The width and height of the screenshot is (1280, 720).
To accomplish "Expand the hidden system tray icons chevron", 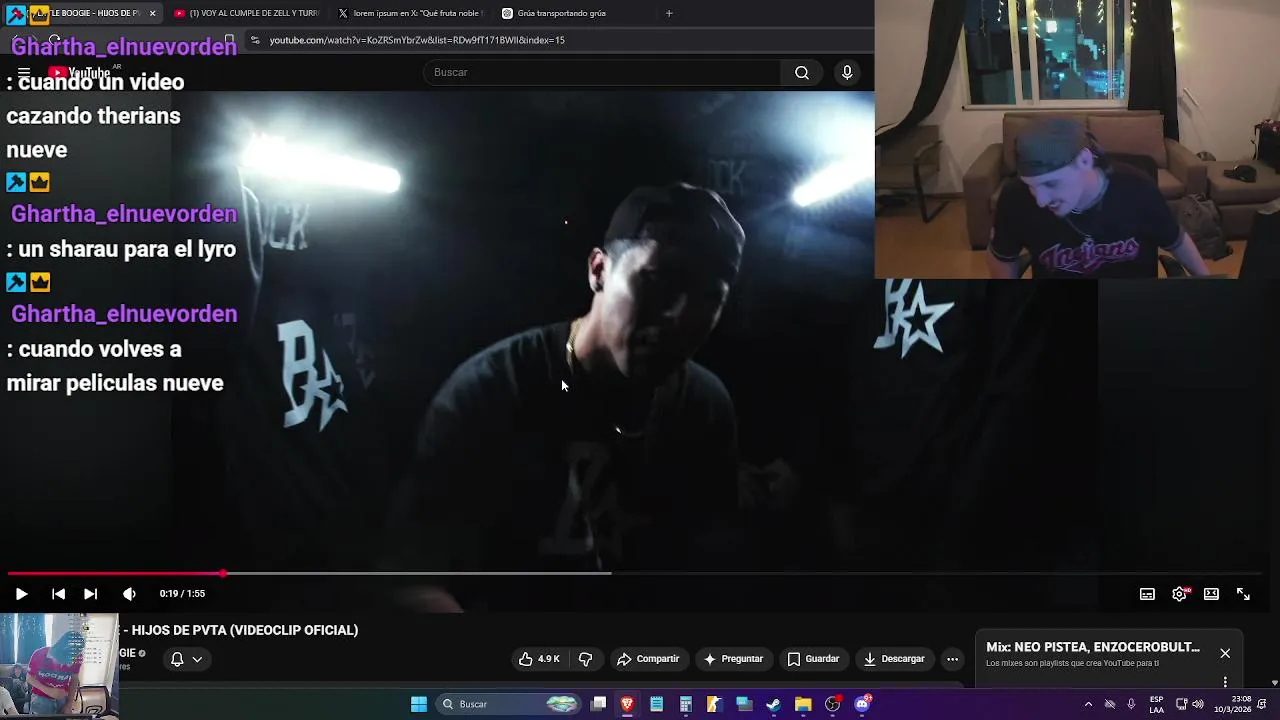I will pos(1088,704).
